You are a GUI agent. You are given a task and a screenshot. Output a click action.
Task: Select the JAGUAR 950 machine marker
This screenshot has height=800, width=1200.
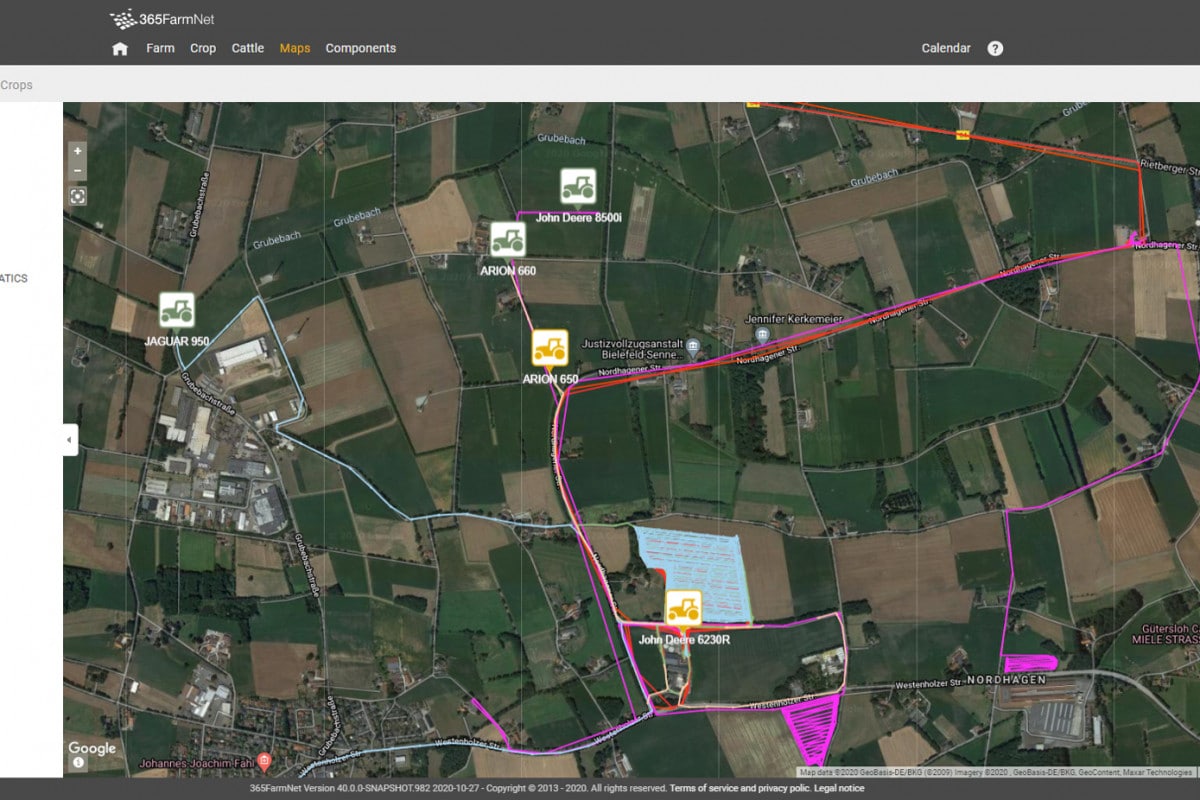click(177, 311)
